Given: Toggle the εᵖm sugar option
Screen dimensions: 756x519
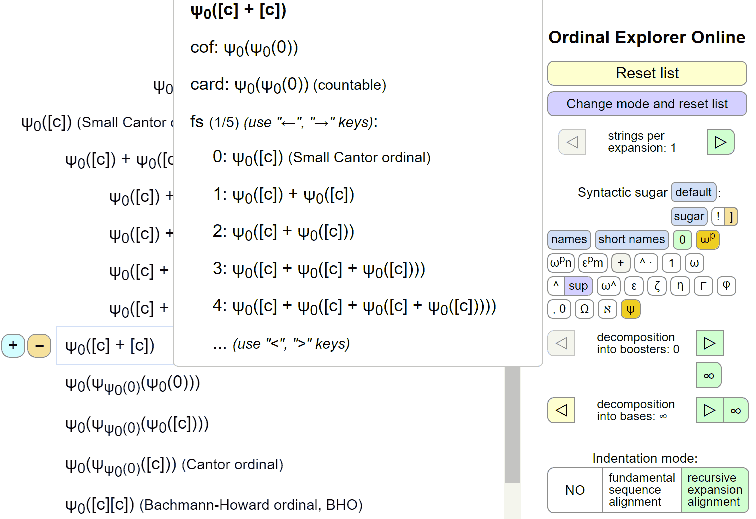Looking at the screenshot, I should click(x=593, y=263).
